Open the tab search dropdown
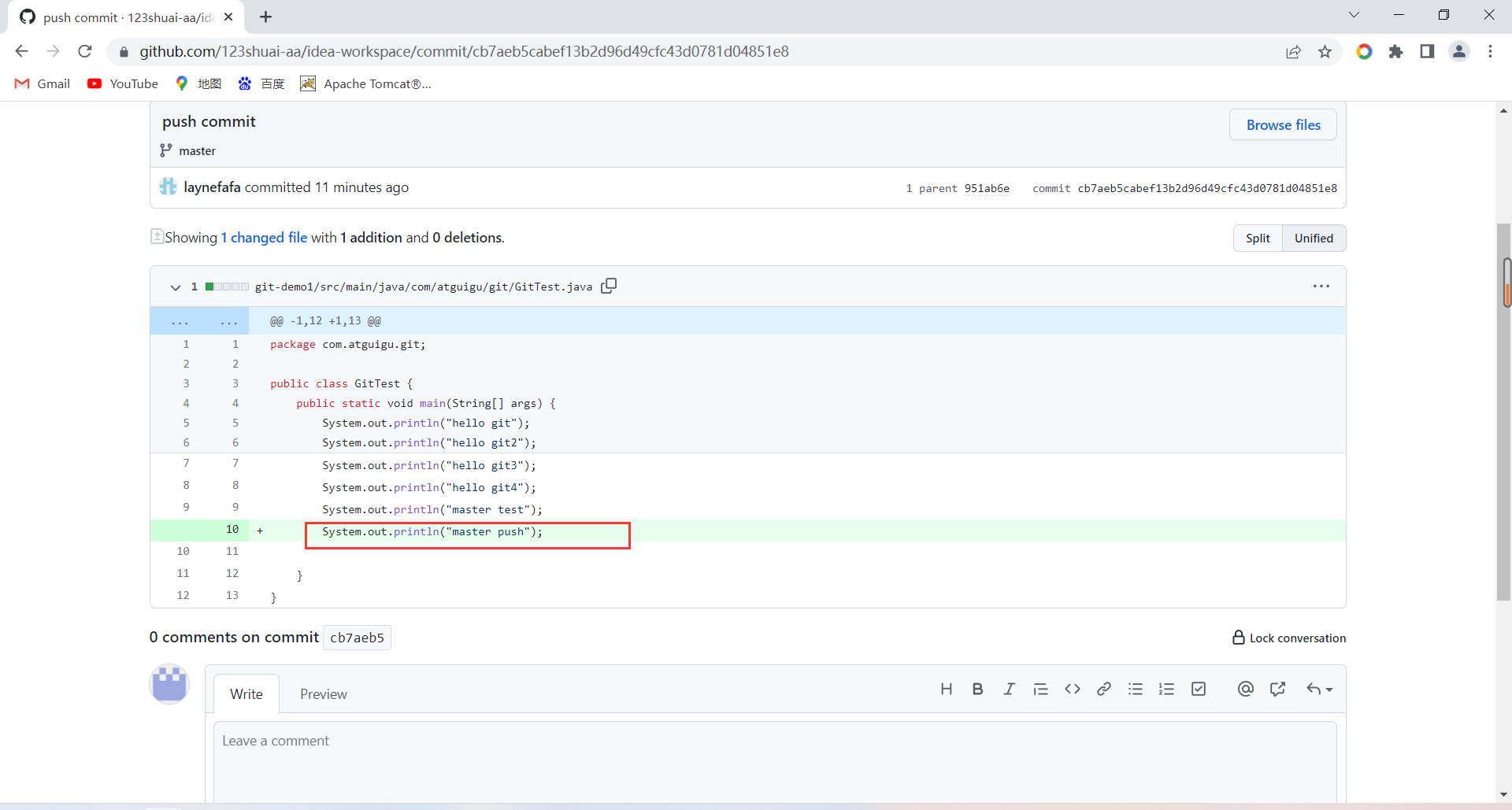1512x810 pixels. tap(1354, 15)
